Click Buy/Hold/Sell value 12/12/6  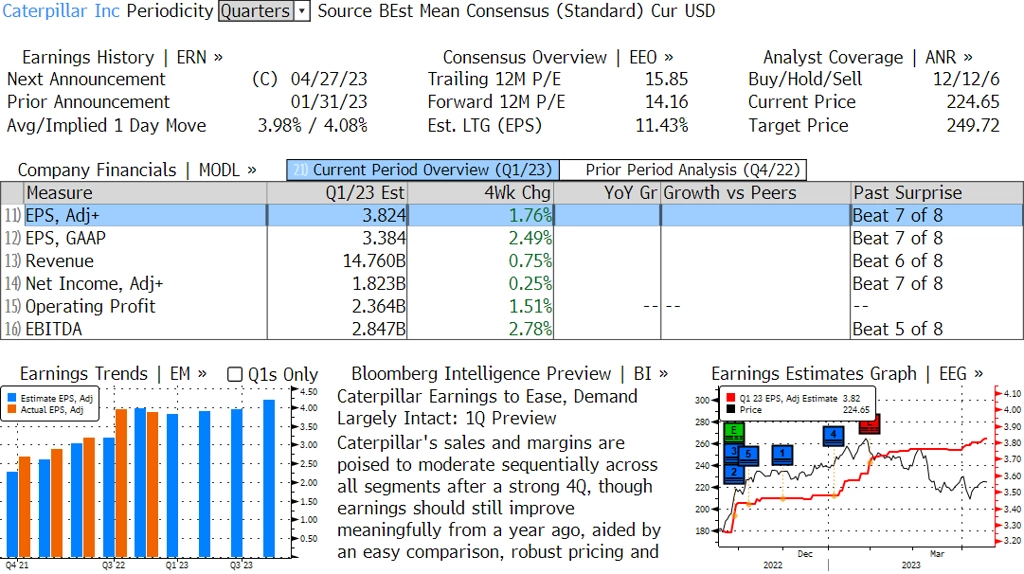click(966, 80)
